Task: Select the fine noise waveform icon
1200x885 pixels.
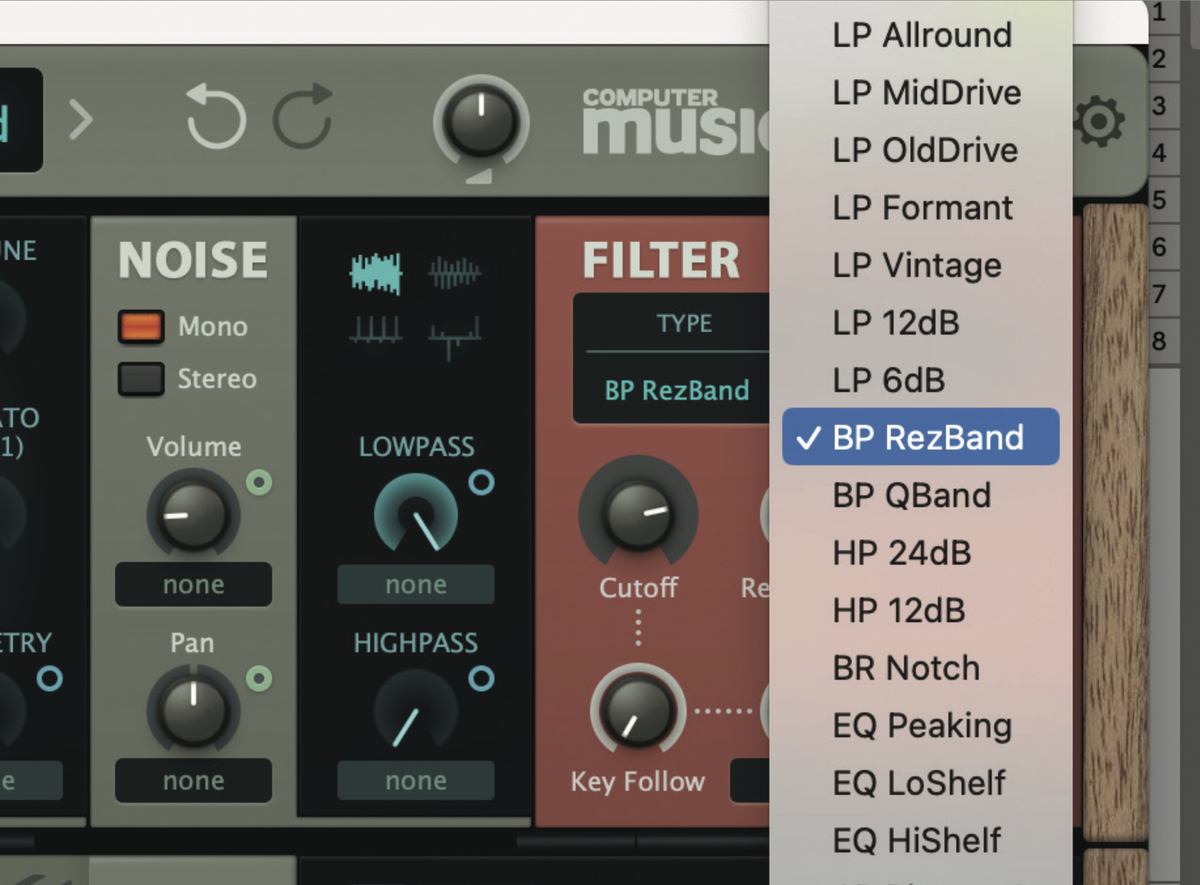Action: (x=455, y=272)
